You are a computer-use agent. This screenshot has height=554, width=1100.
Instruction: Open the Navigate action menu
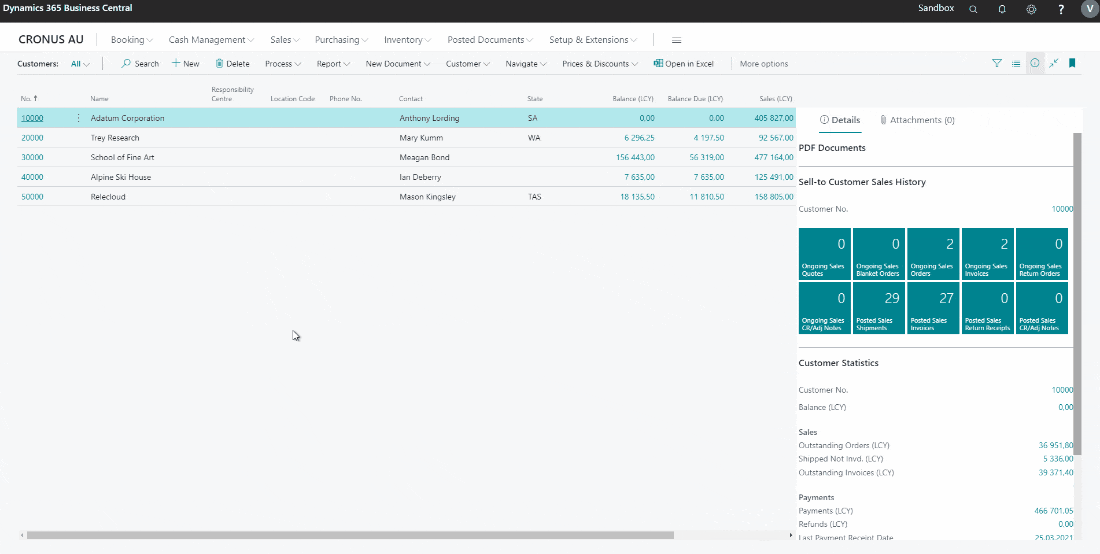click(x=526, y=64)
